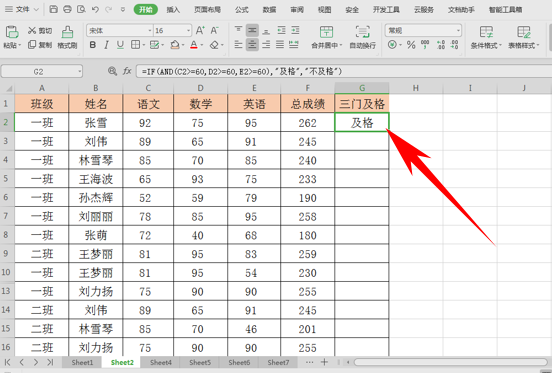
Task: Open the Sheet4 worksheet tab
Action: (x=161, y=362)
